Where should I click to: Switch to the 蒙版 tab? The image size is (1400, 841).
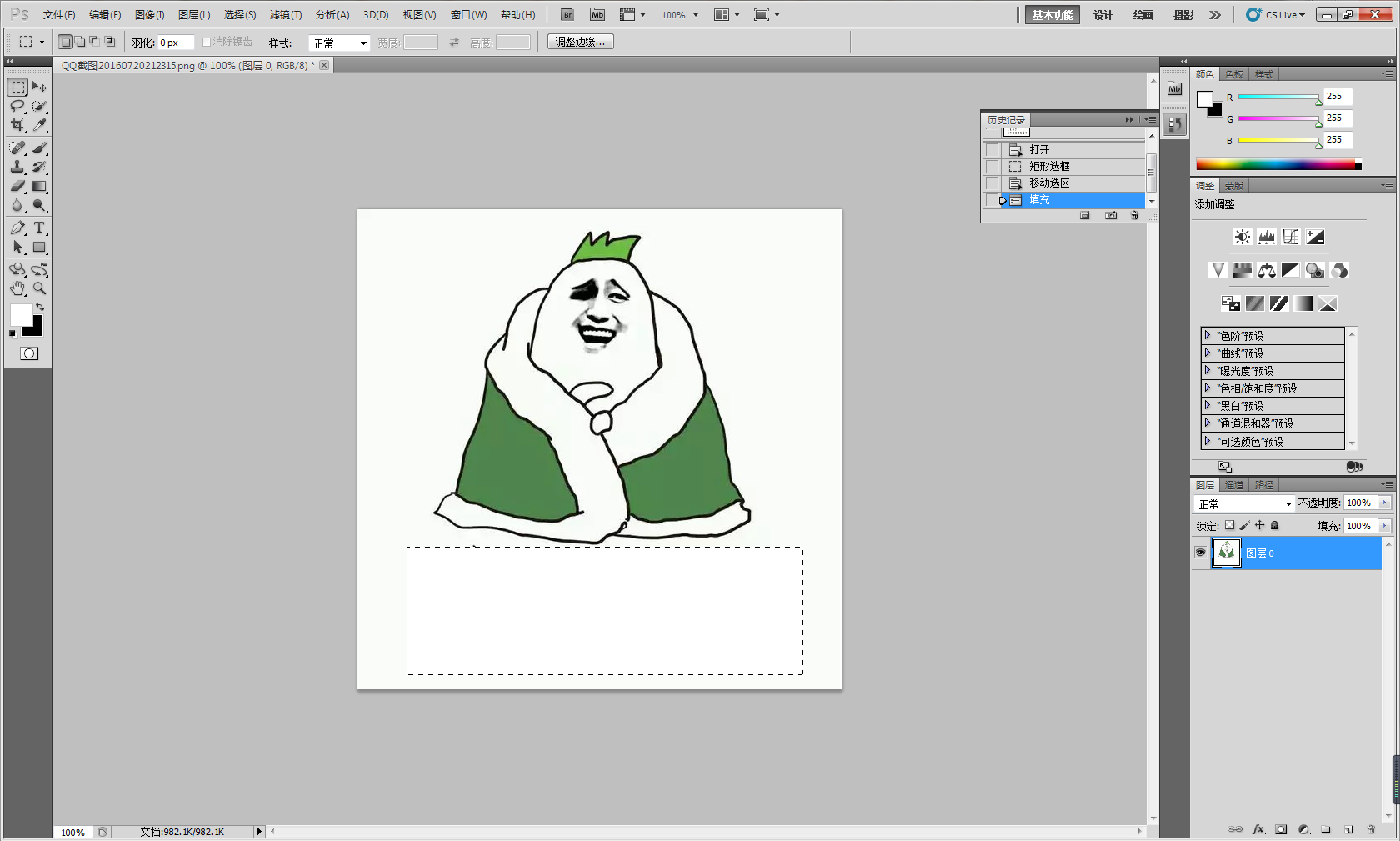click(1234, 186)
